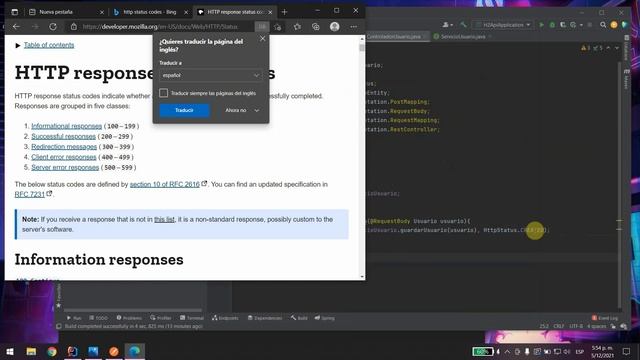
Task: Click the Edge back navigation arrow
Action: click(16, 27)
